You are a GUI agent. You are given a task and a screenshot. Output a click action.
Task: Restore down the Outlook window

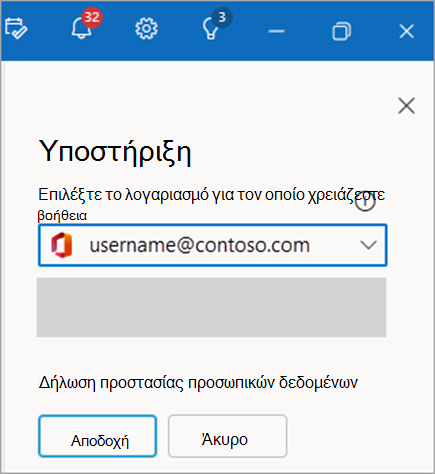coord(342,31)
